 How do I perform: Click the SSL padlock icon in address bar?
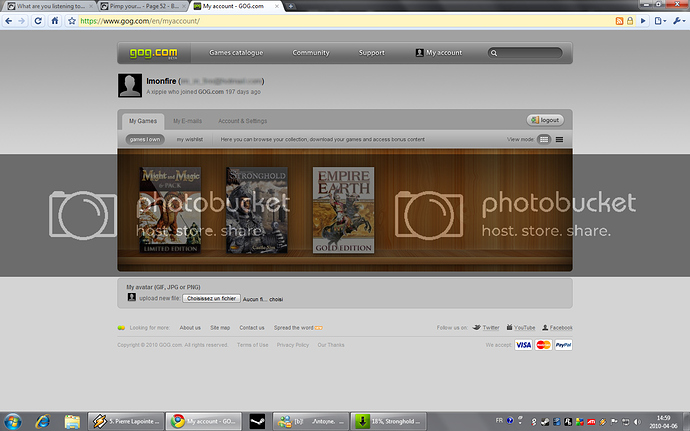(630, 21)
